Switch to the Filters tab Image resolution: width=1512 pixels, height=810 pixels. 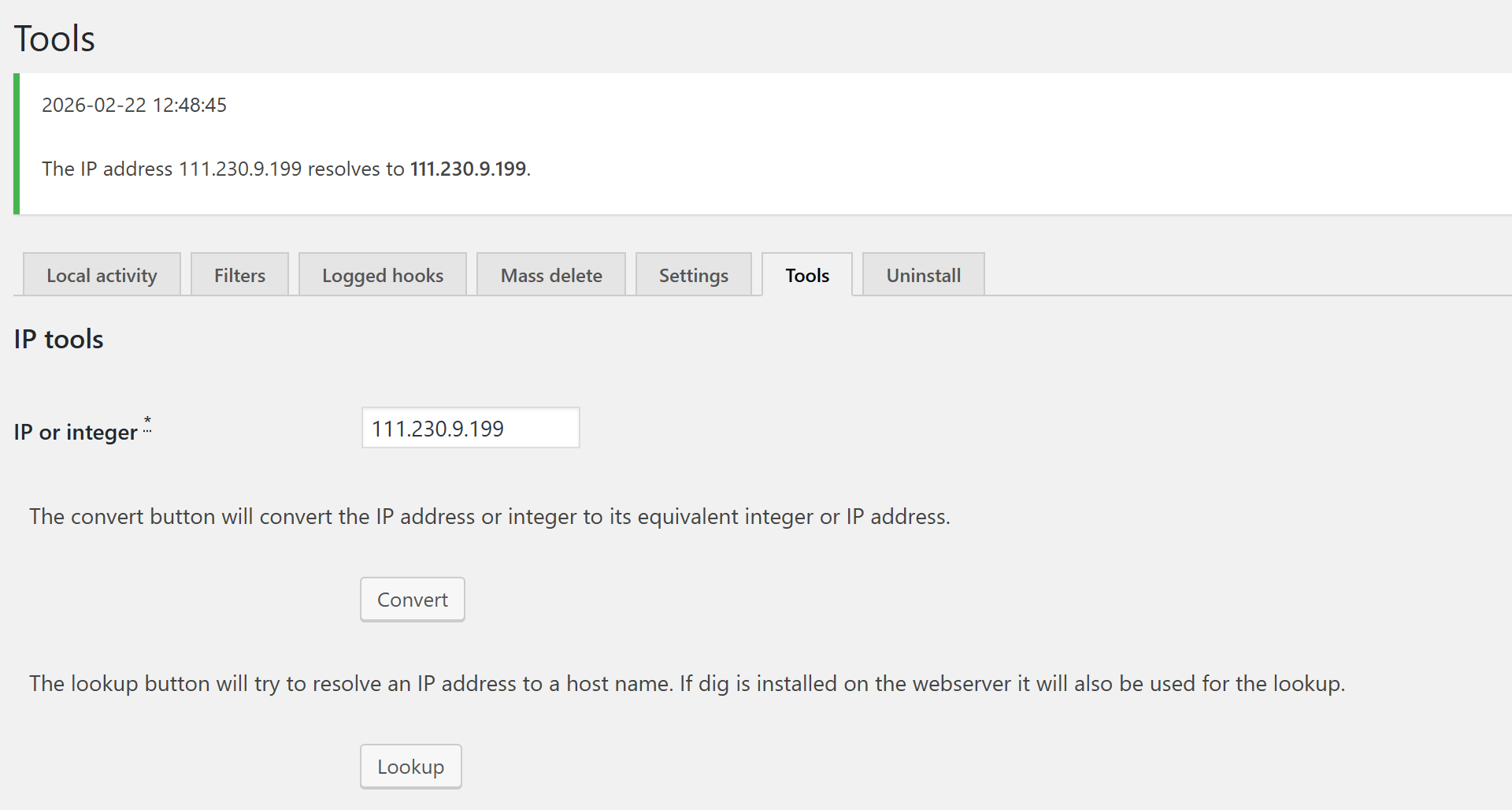pyautogui.click(x=239, y=275)
